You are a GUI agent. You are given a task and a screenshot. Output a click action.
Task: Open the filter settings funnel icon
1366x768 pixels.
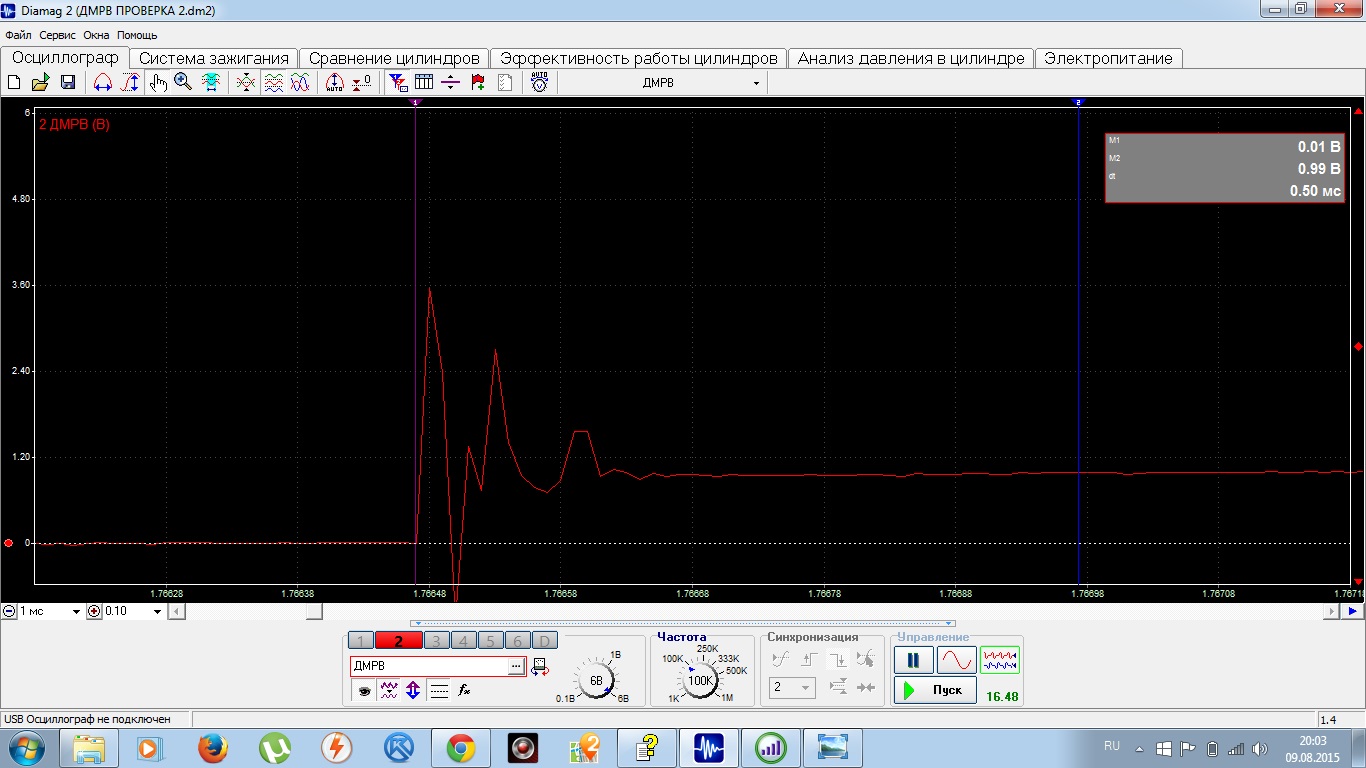point(397,83)
